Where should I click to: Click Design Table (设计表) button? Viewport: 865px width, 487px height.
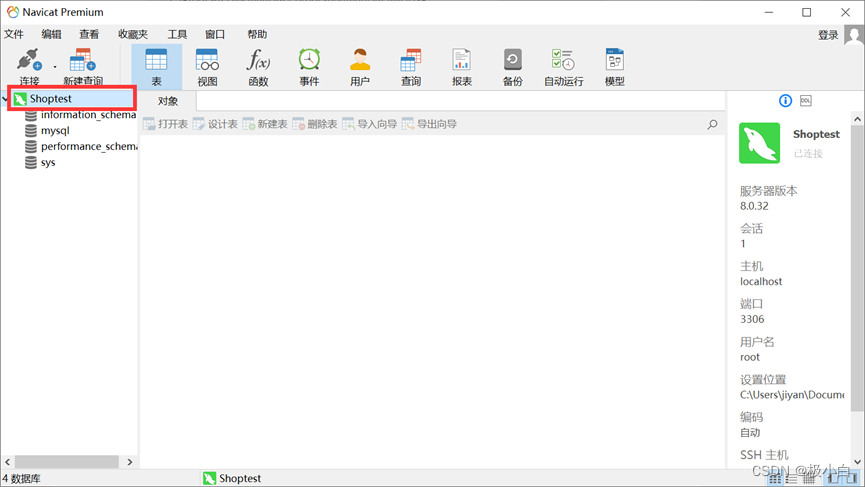[215, 124]
